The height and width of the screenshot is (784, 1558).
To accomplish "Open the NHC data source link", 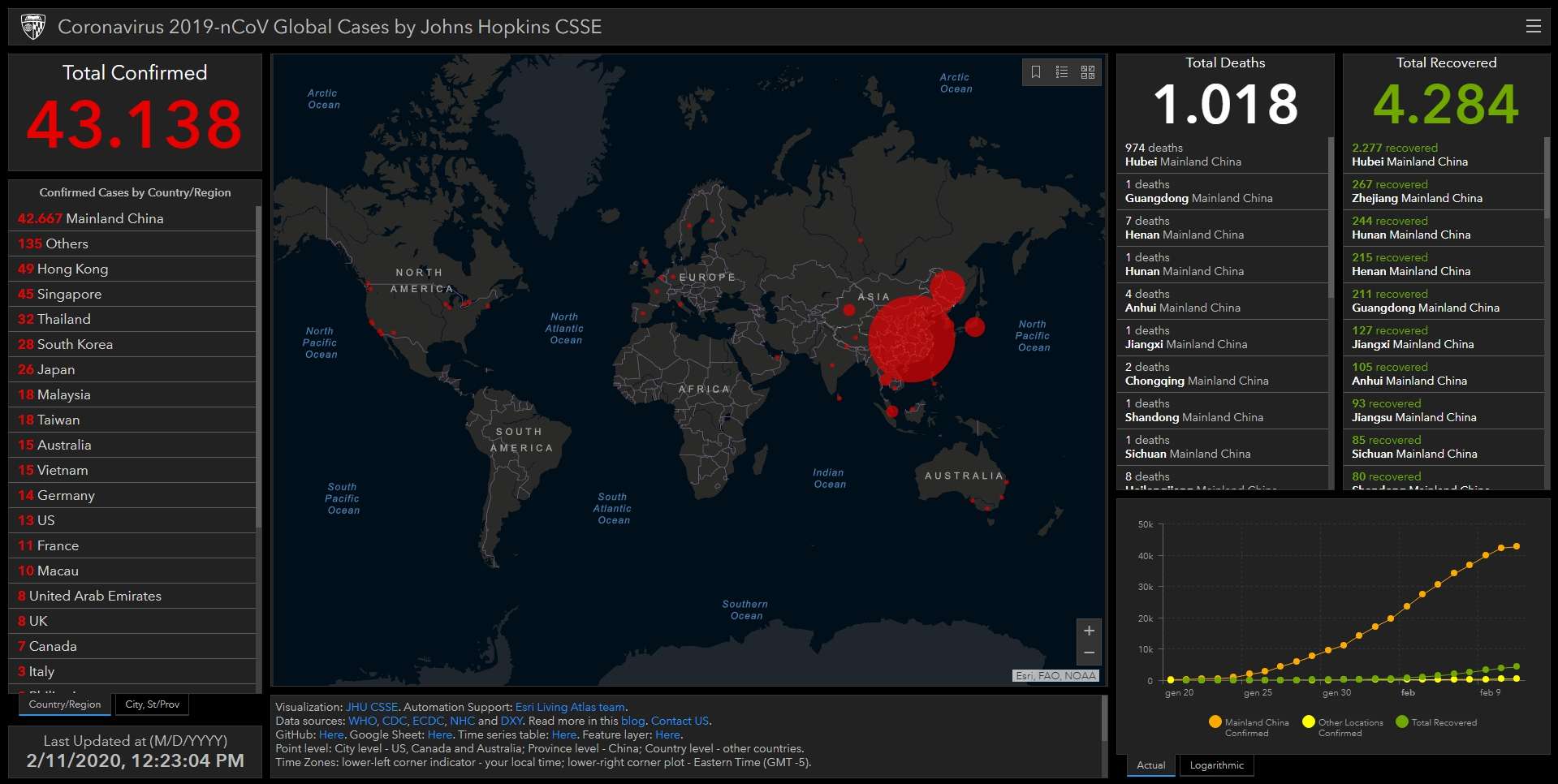I will click(462, 721).
